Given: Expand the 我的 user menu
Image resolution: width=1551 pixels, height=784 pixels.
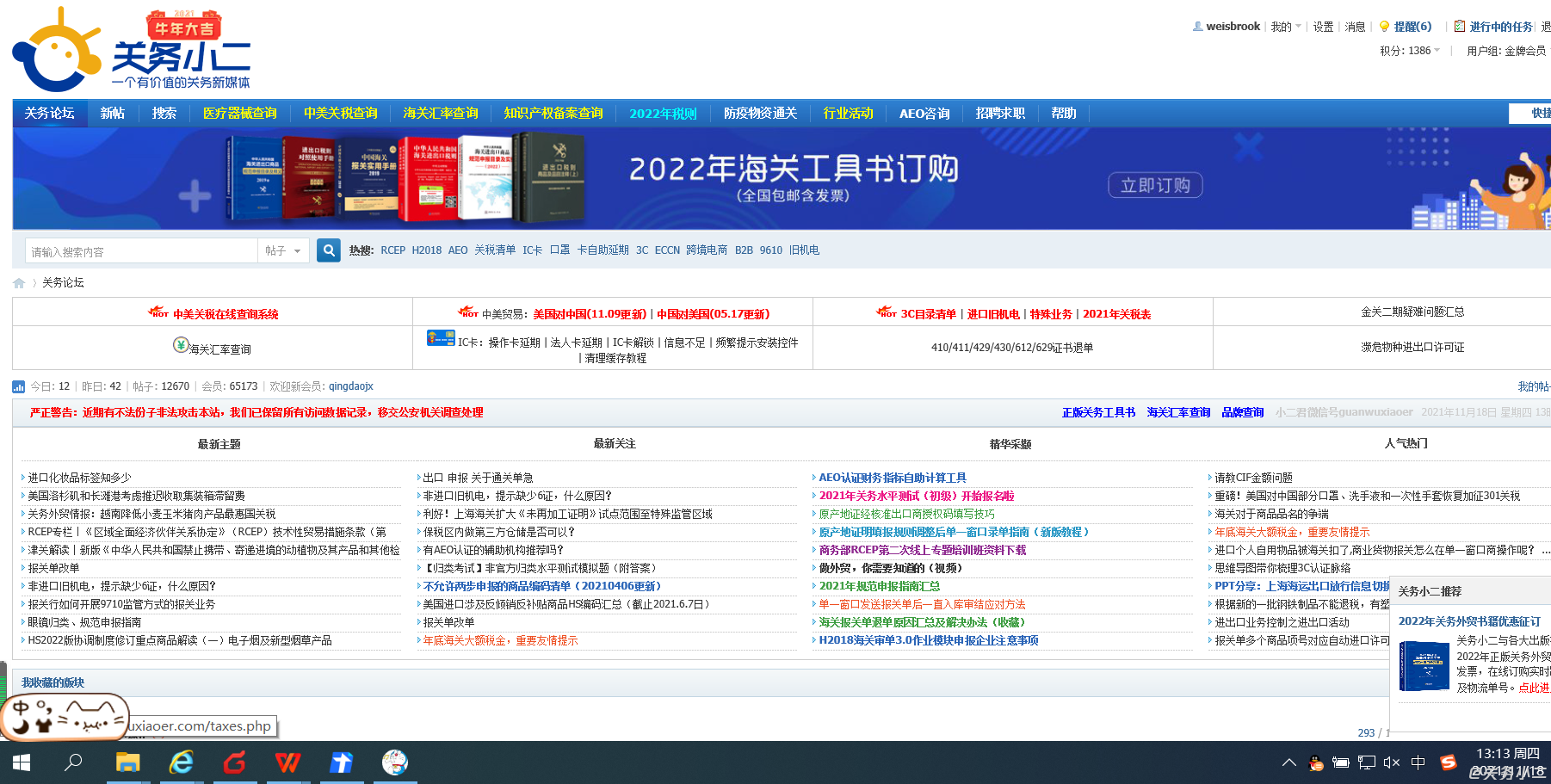Looking at the screenshot, I should (x=1286, y=27).
